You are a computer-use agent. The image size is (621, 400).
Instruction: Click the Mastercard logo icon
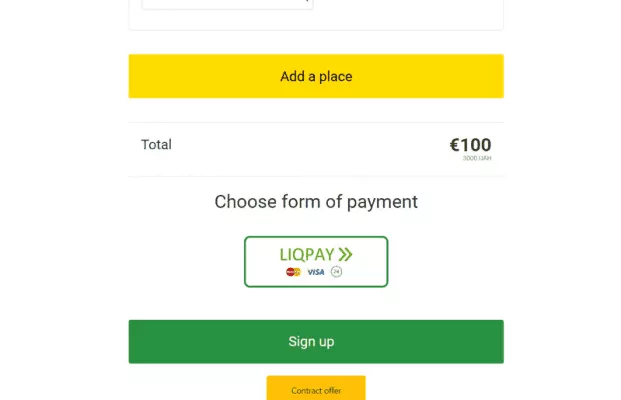pyautogui.click(x=293, y=271)
